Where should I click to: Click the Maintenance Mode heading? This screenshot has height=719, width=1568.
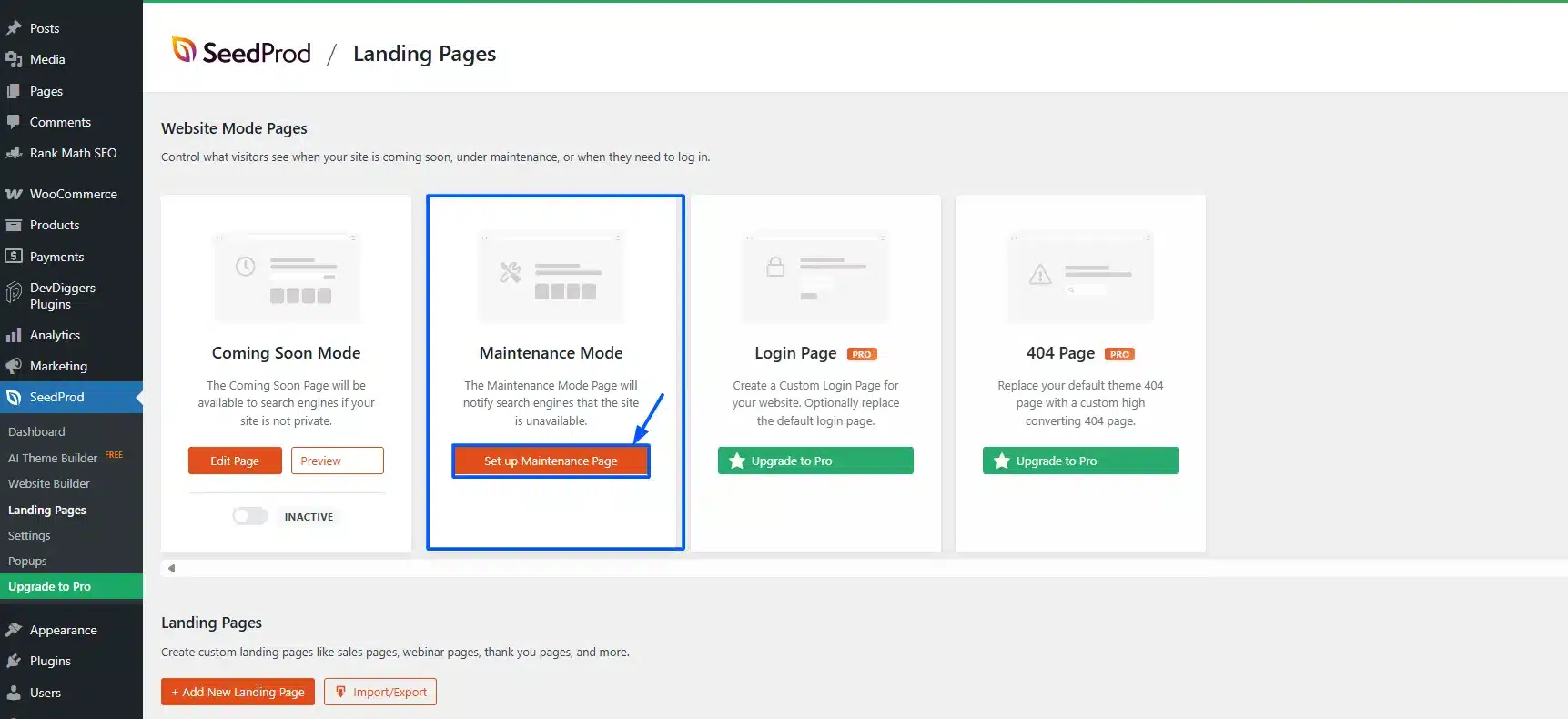pyautogui.click(x=551, y=353)
